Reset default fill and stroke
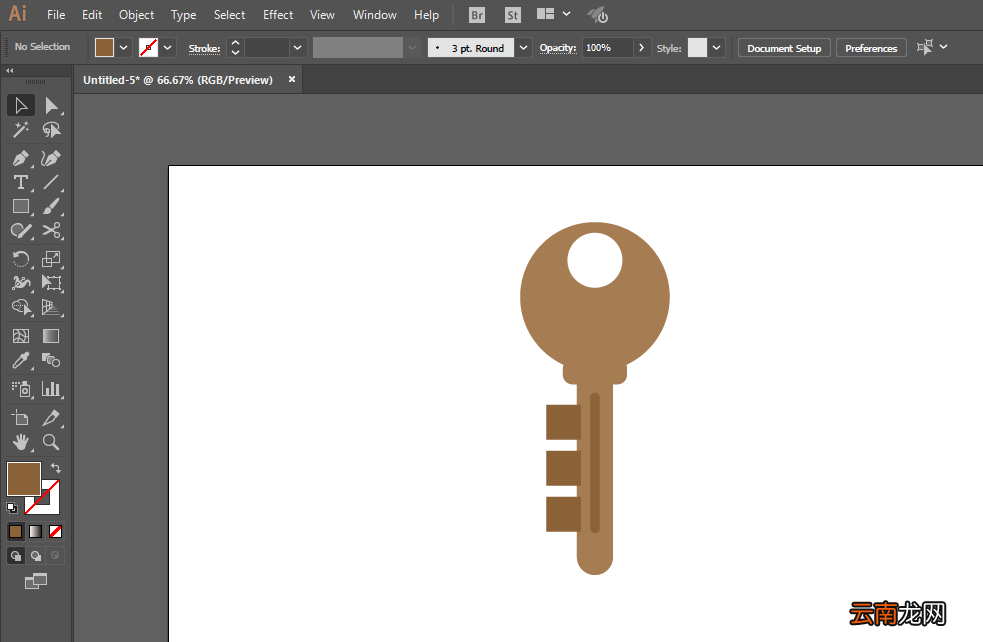983x642 pixels. click(x=12, y=508)
